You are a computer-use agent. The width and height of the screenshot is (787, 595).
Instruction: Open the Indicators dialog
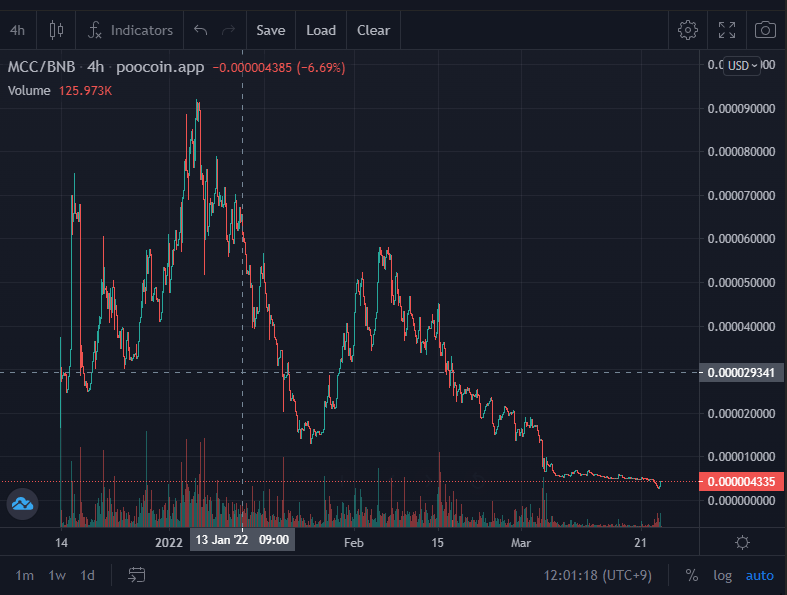pyautogui.click(x=130, y=30)
